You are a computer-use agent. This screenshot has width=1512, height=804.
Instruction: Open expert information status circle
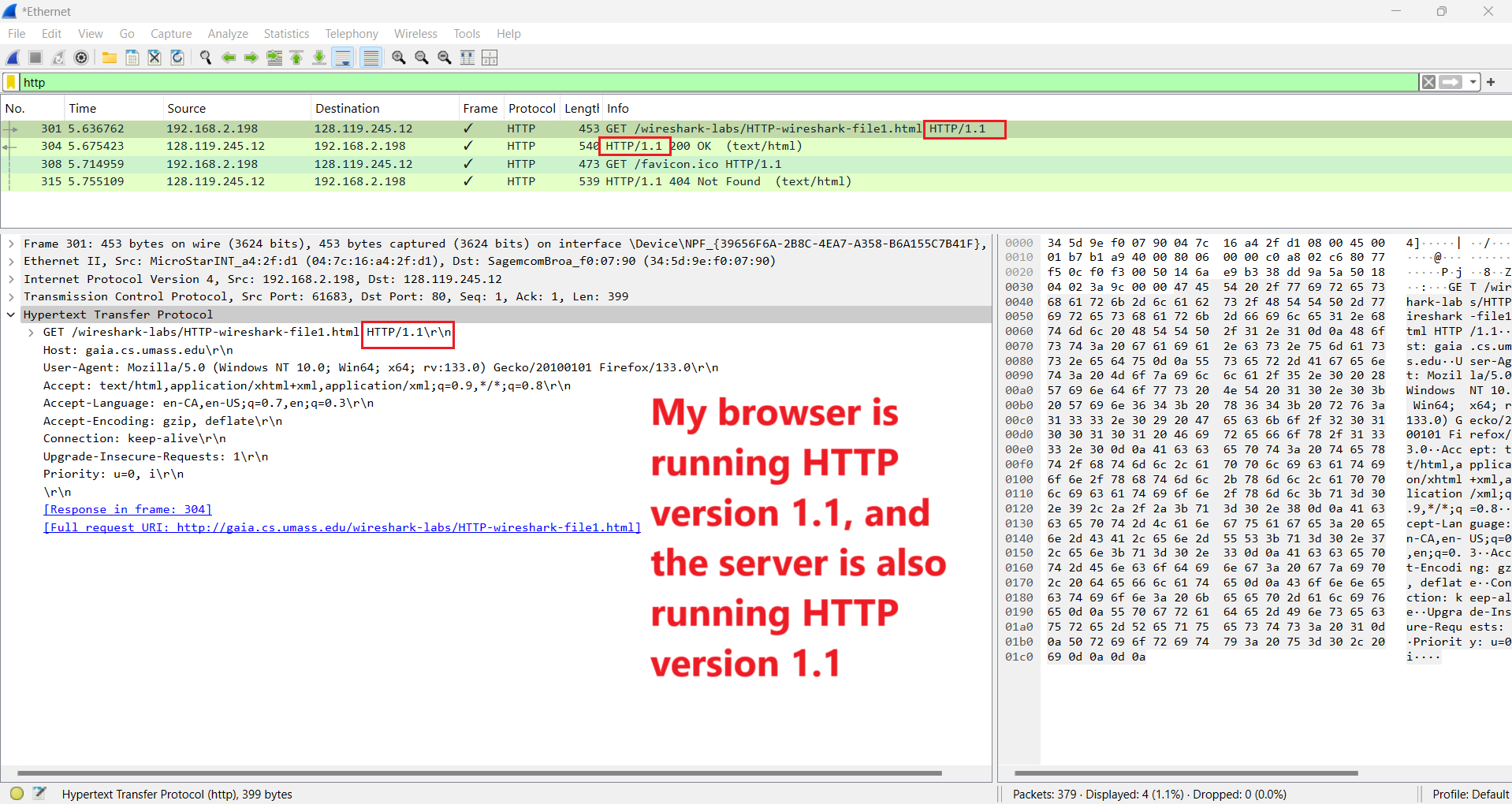coord(17,794)
